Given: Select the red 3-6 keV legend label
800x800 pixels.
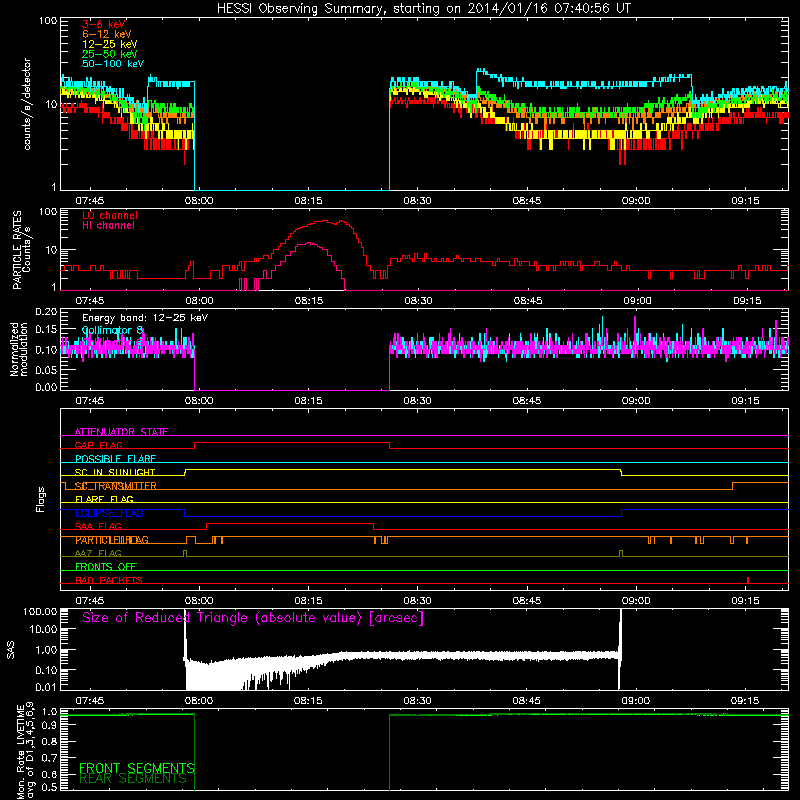Looking at the screenshot, I should 104,24.
